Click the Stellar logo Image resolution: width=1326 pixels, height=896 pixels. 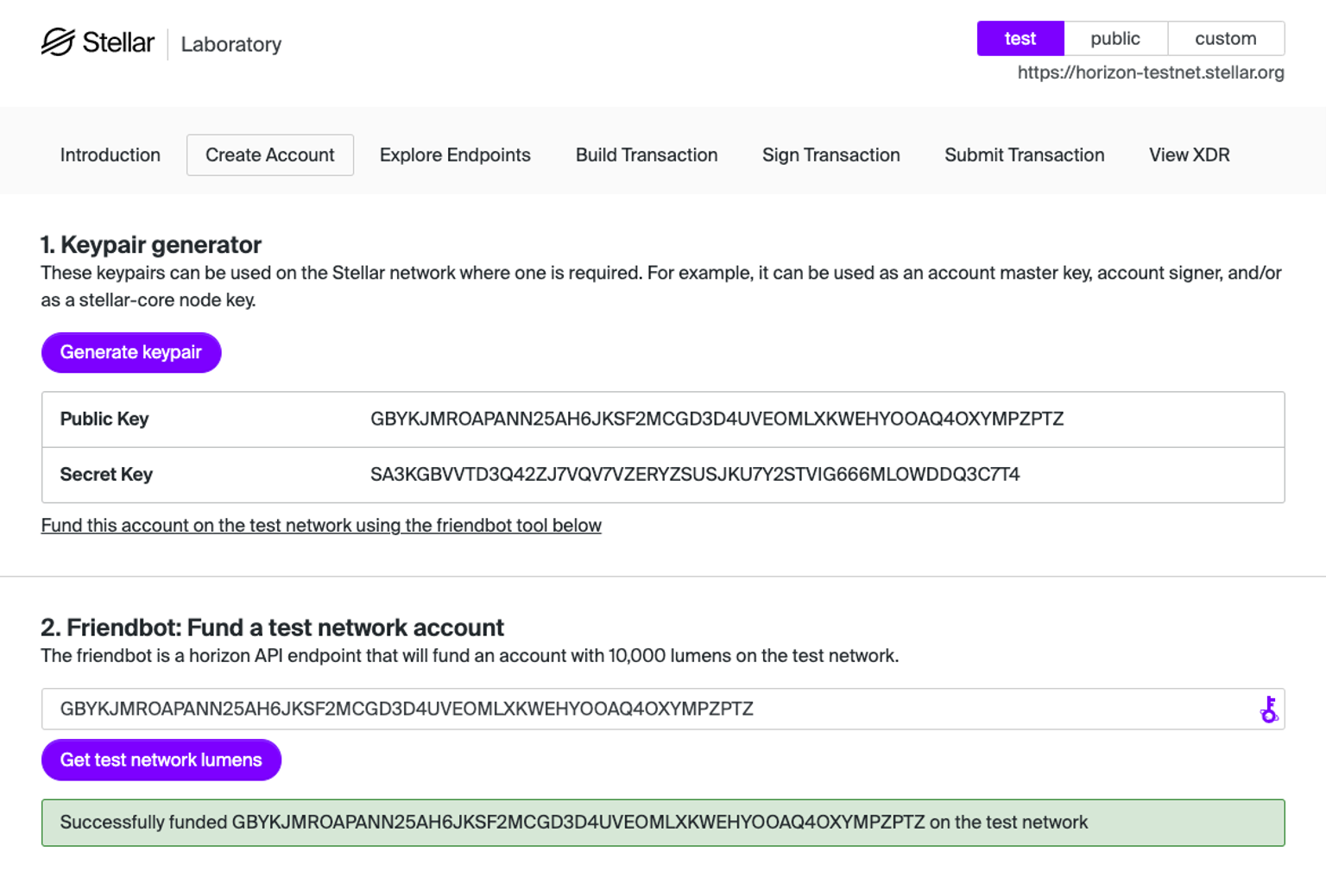point(56,41)
